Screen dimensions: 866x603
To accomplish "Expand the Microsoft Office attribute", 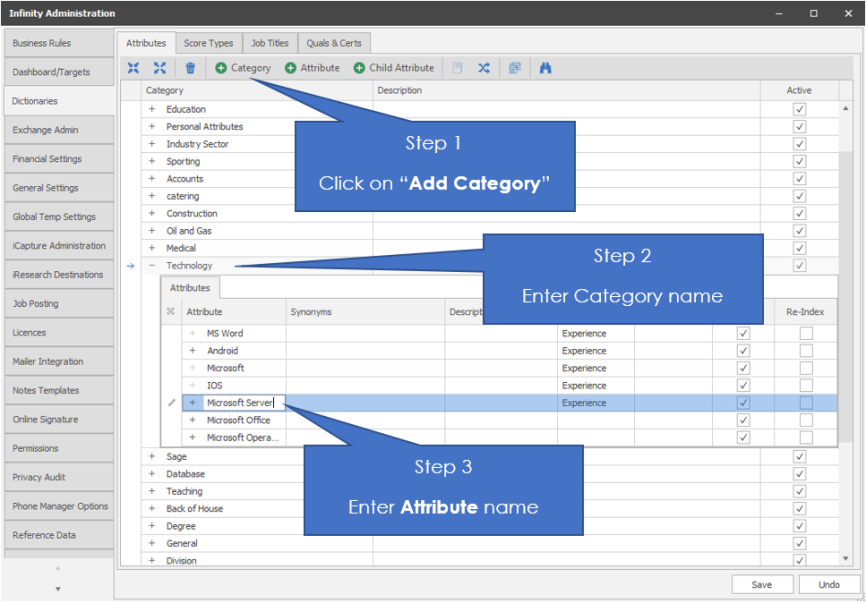I will 192,420.
